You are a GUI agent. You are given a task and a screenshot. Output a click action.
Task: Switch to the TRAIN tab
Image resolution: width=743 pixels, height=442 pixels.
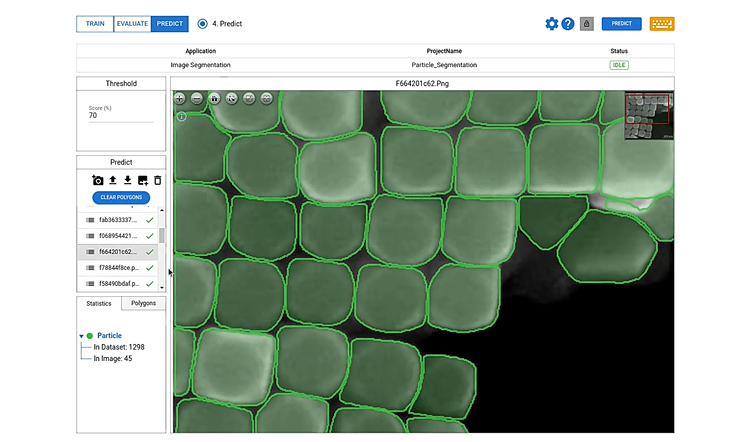point(95,23)
